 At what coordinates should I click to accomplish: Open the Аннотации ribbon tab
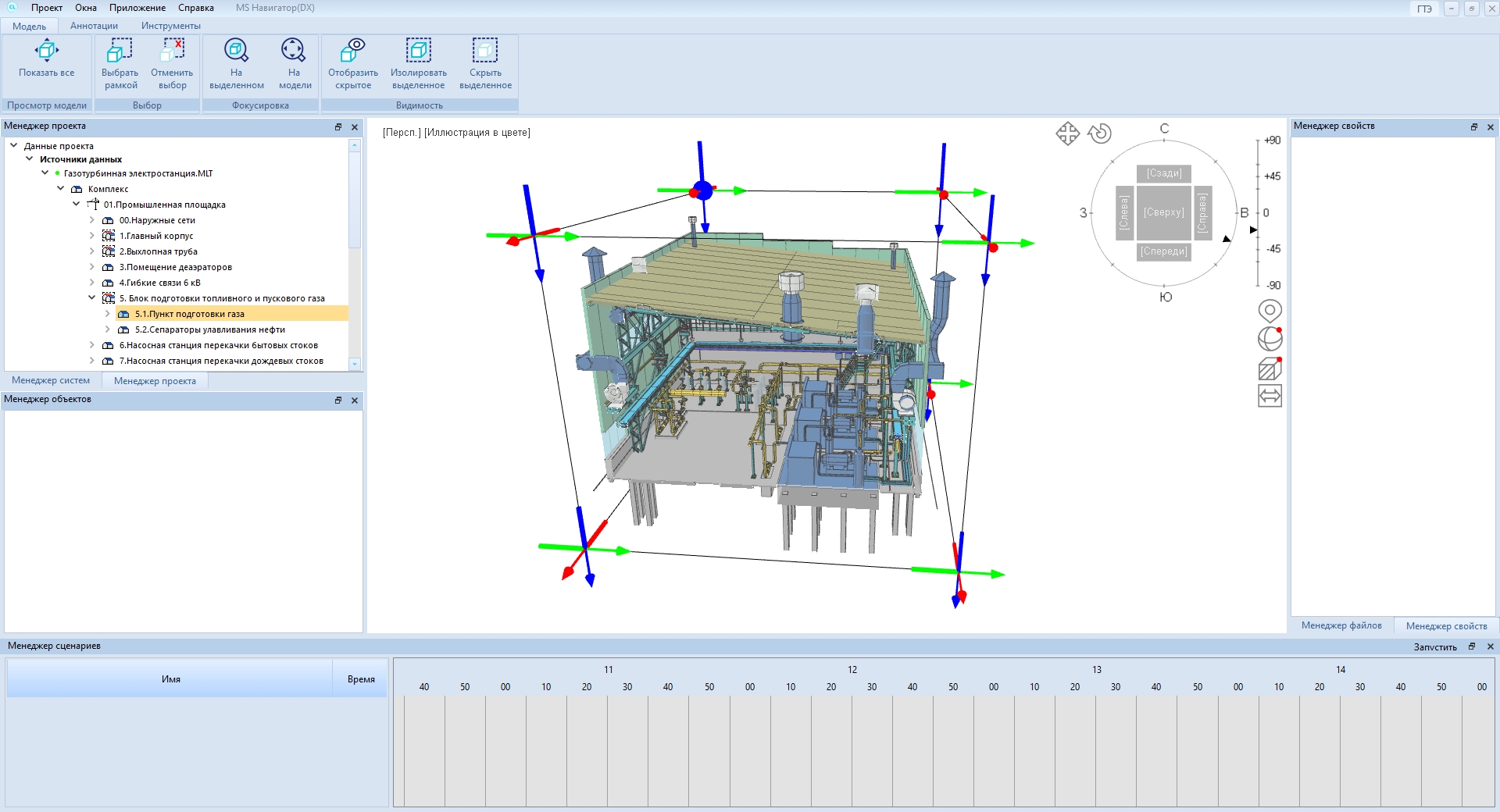coord(94,26)
